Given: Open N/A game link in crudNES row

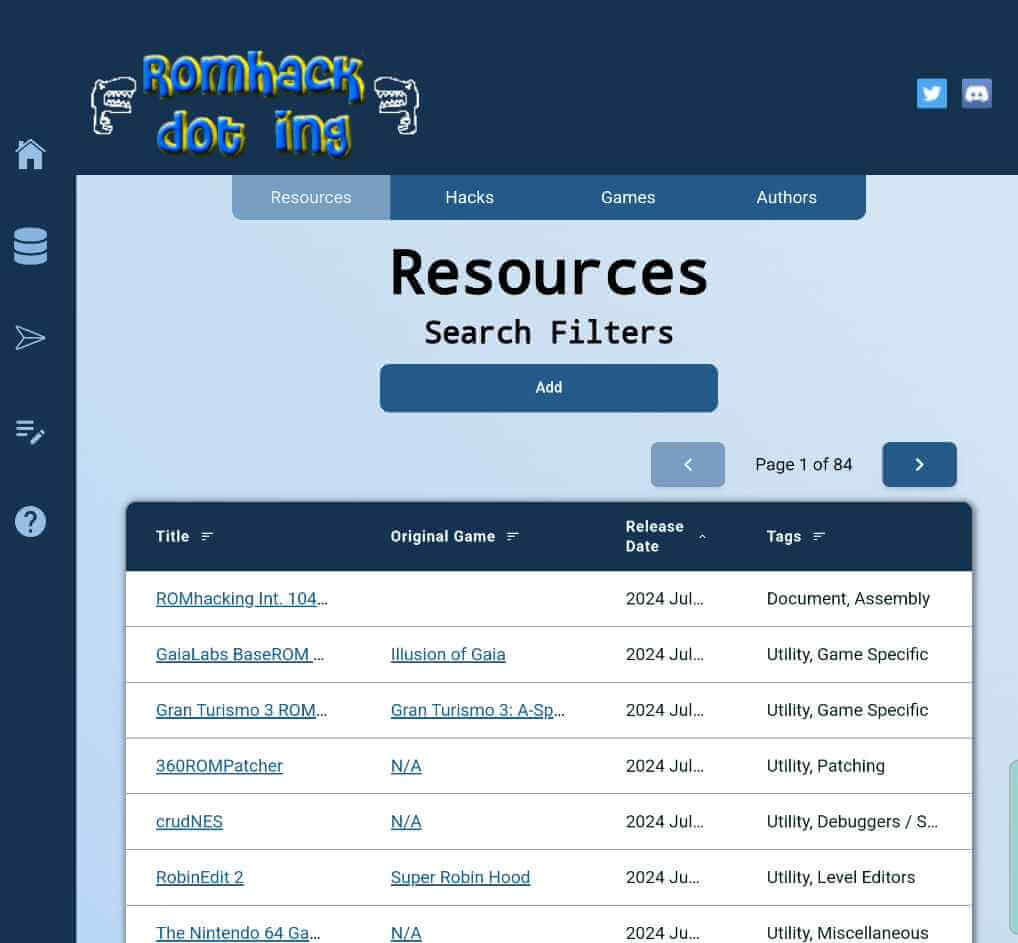Looking at the screenshot, I should [406, 822].
